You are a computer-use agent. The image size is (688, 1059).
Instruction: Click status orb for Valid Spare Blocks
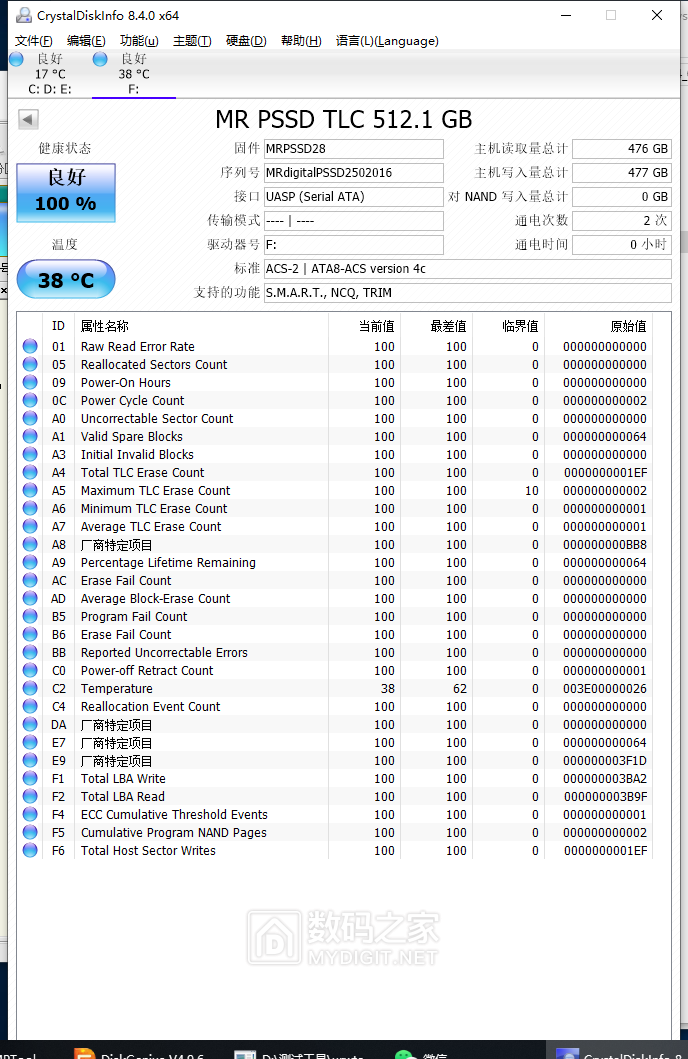30,436
